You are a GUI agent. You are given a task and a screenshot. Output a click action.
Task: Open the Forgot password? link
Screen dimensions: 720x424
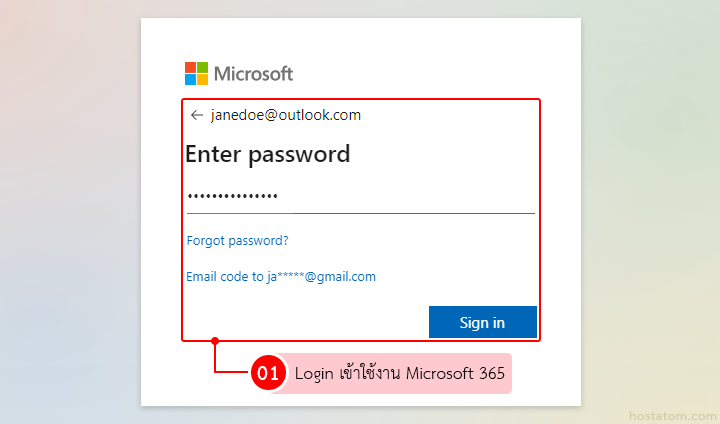pos(237,240)
